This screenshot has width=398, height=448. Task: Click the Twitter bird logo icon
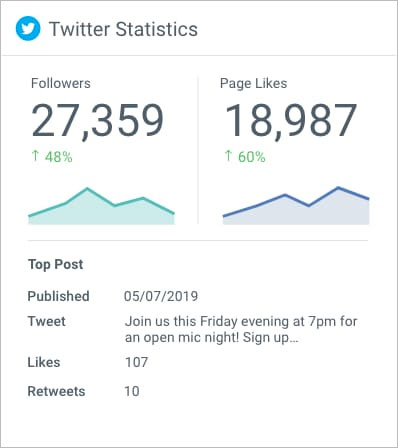tap(28, 29)
